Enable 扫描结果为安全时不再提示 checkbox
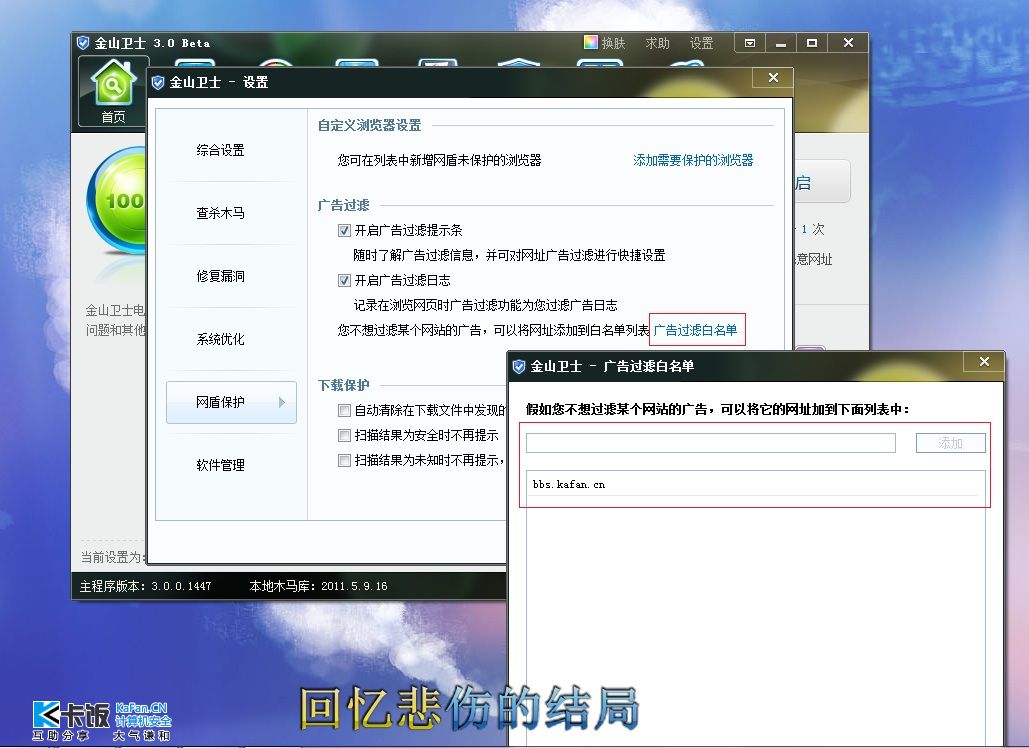 click(x=344, y=435)
